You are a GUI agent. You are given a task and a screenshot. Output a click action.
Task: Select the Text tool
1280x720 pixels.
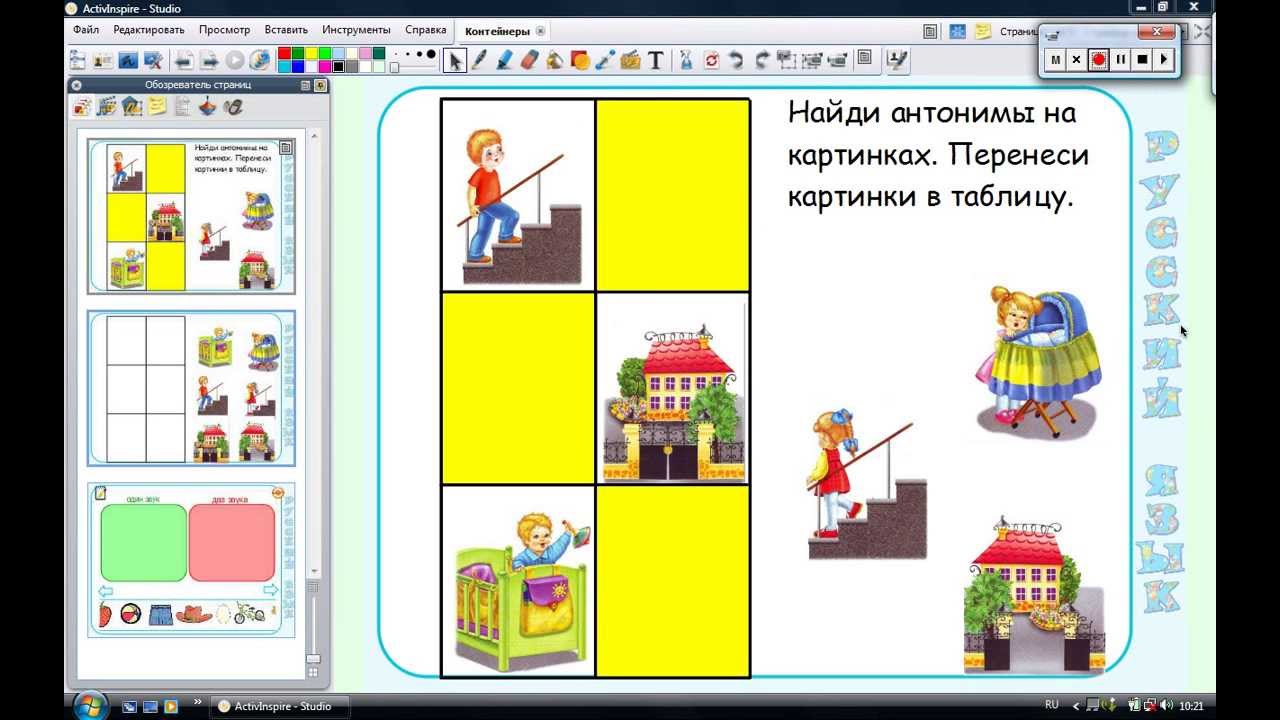[656, 60]
